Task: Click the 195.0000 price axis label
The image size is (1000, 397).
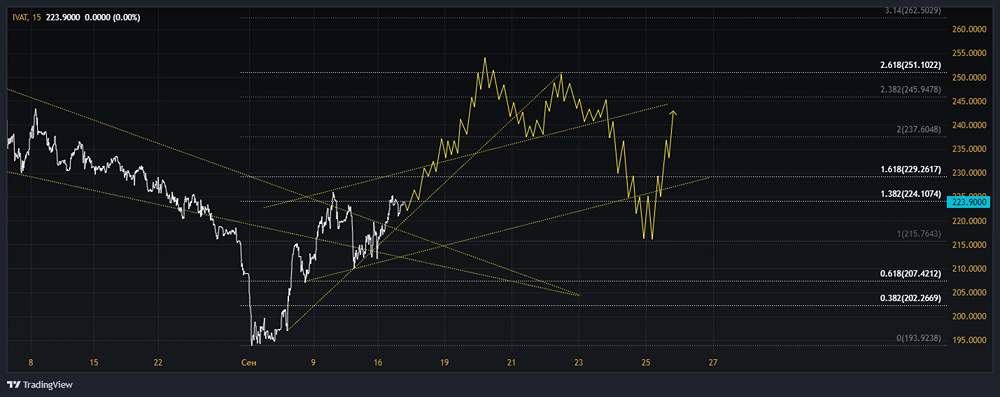Action: point(969,340)
